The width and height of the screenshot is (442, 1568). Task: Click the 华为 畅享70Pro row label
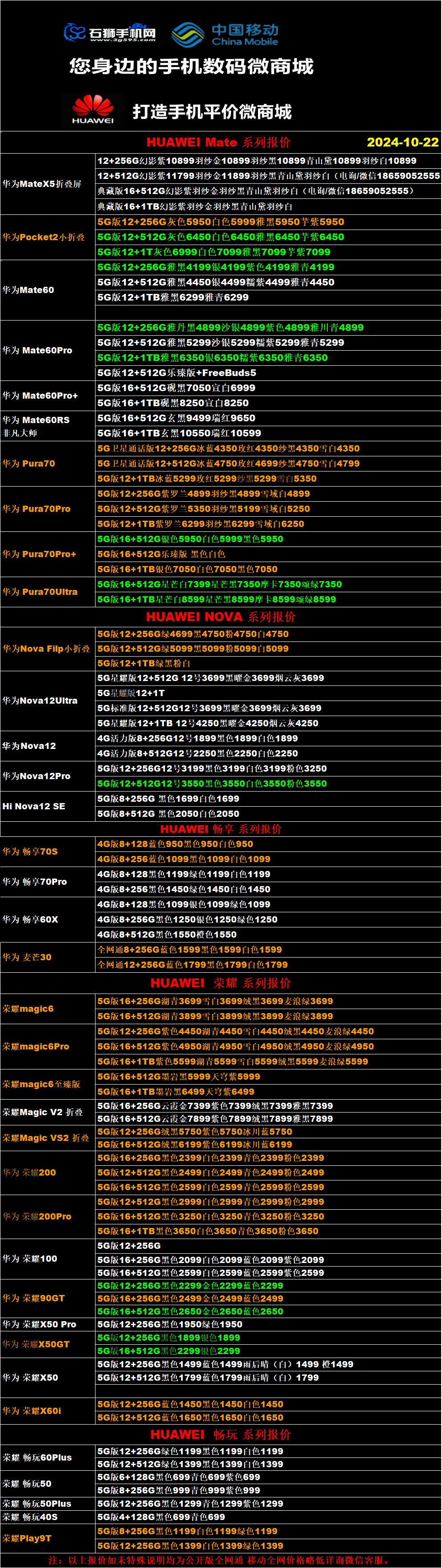[35, 882]
